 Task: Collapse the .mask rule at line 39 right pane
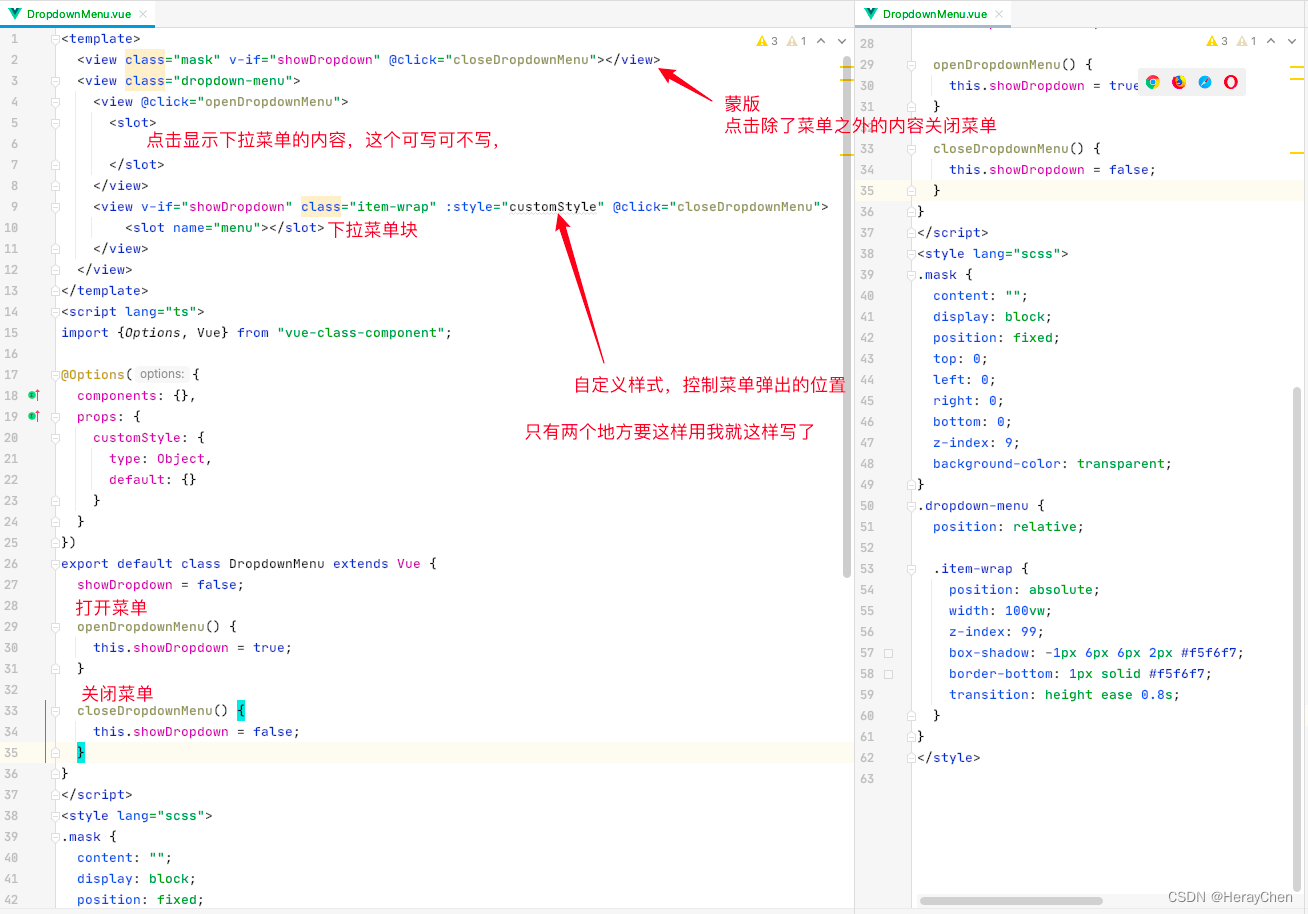912,274
